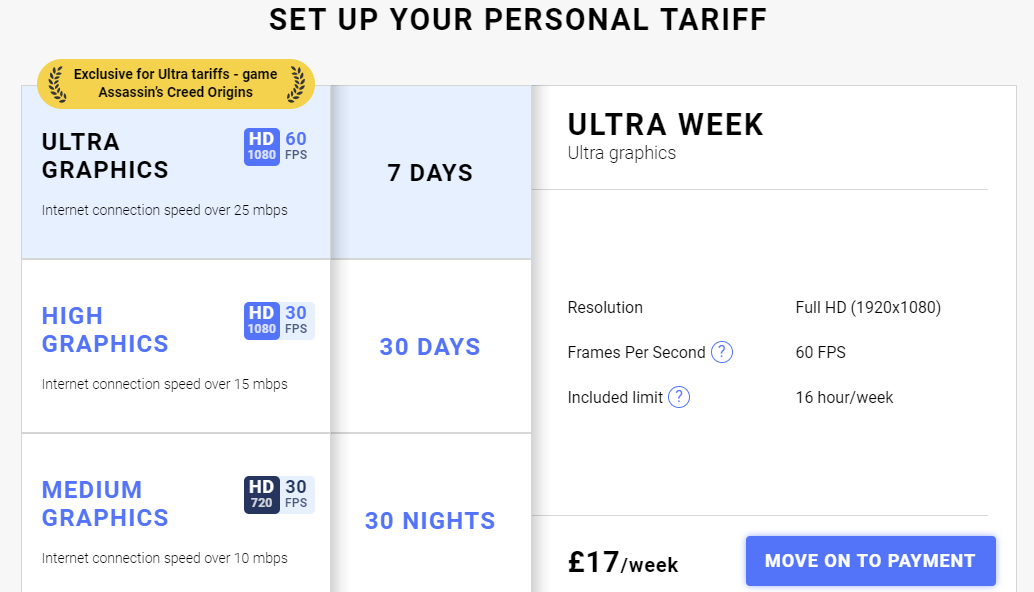Click the HD 1080 badge on High Graphics
Image resolution: width=1034 pixels, height=592 pixels.
[x=262, y=320]
